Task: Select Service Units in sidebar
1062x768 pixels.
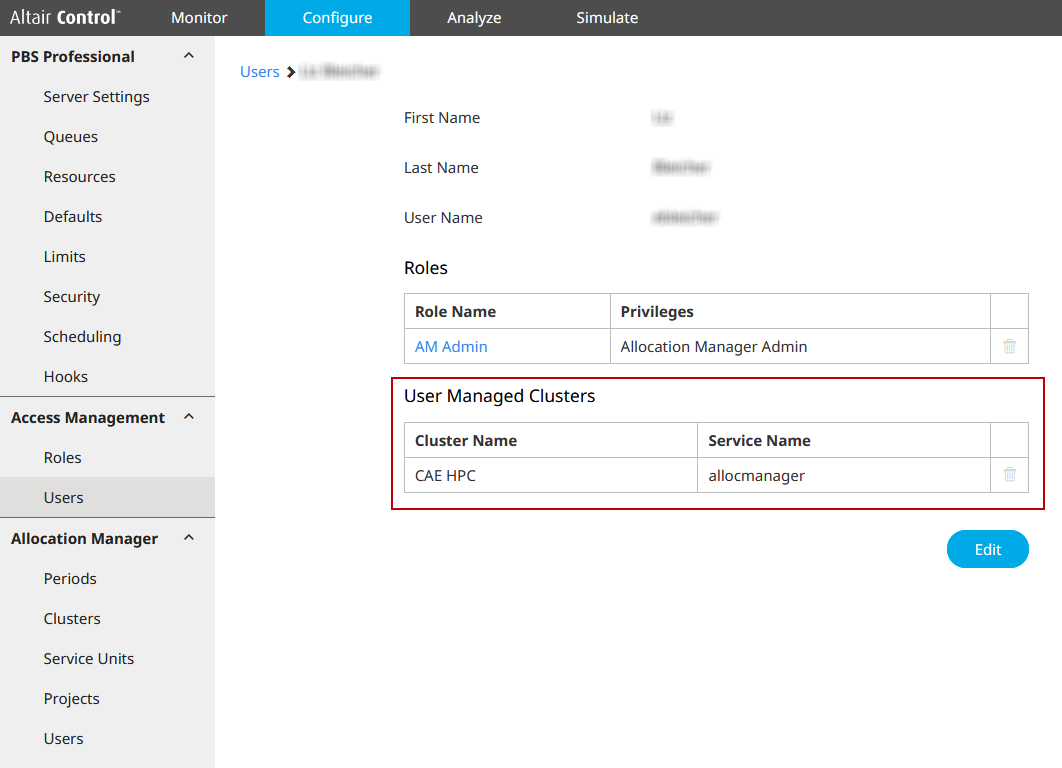Action: [x=89, y=659]
